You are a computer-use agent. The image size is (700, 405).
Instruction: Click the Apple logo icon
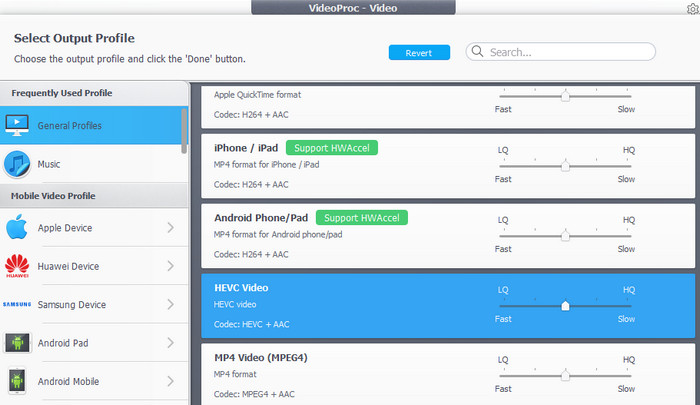pyautogui.click(x=17, y=227)
